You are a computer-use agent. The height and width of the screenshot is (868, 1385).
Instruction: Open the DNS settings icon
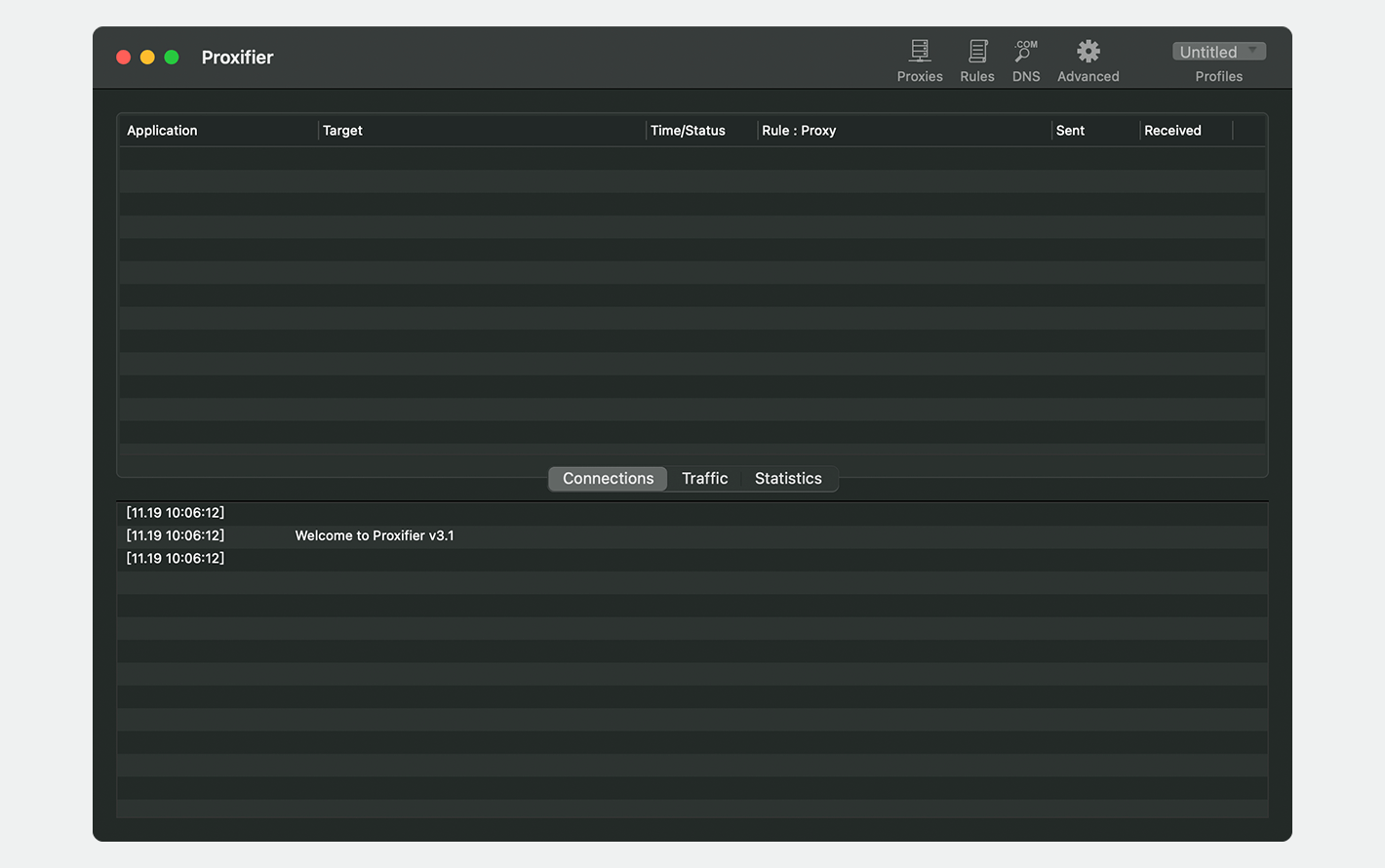[1026, 51]
